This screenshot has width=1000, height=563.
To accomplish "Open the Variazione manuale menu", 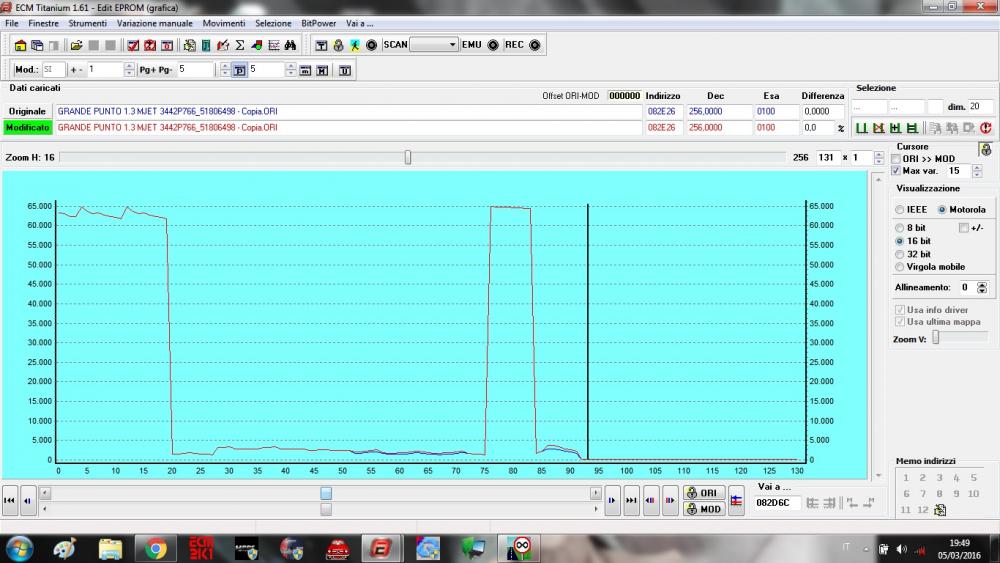I will click(154, 24).
